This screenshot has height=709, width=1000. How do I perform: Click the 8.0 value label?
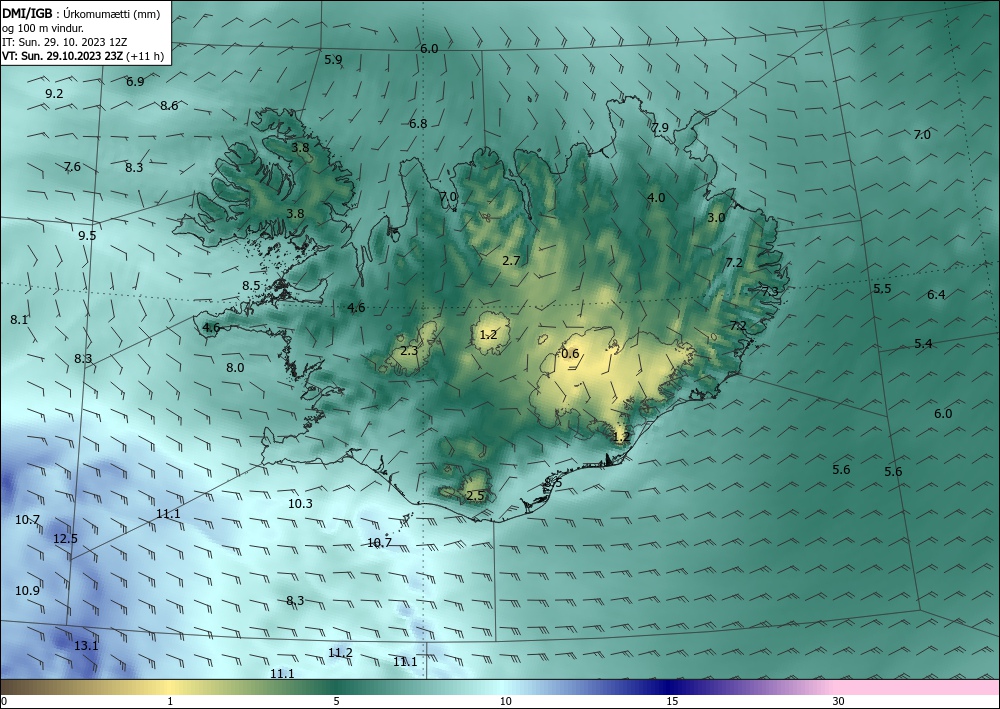235,368
